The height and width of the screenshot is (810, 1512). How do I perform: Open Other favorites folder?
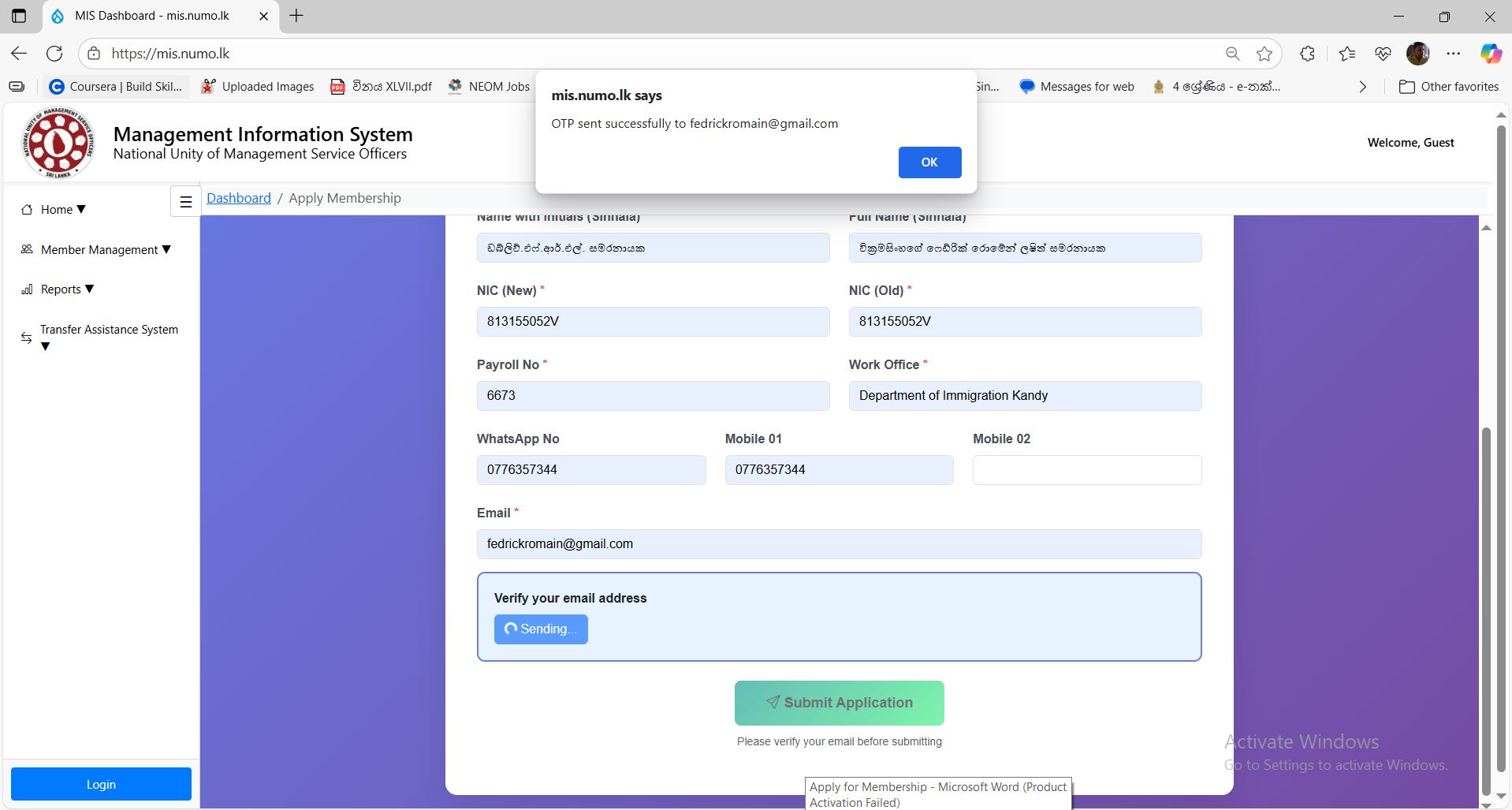tap(1449, 87)
